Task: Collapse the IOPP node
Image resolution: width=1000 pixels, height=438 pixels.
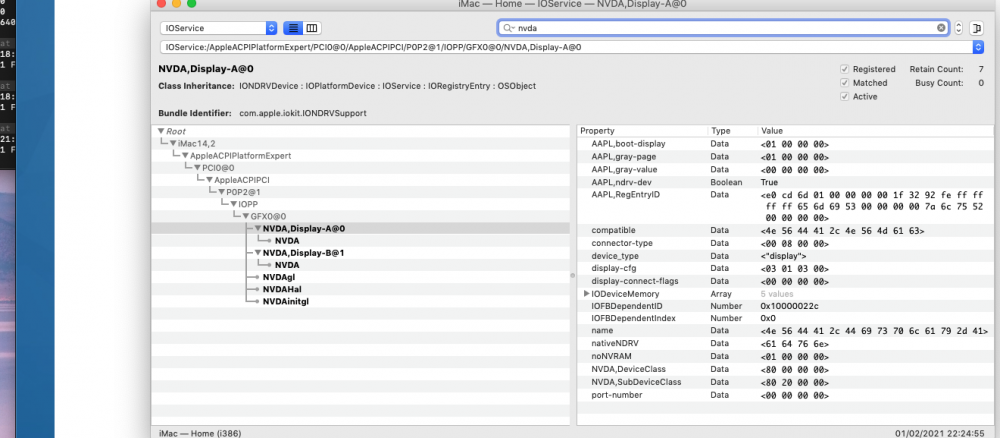Action: tap(233, 204)
